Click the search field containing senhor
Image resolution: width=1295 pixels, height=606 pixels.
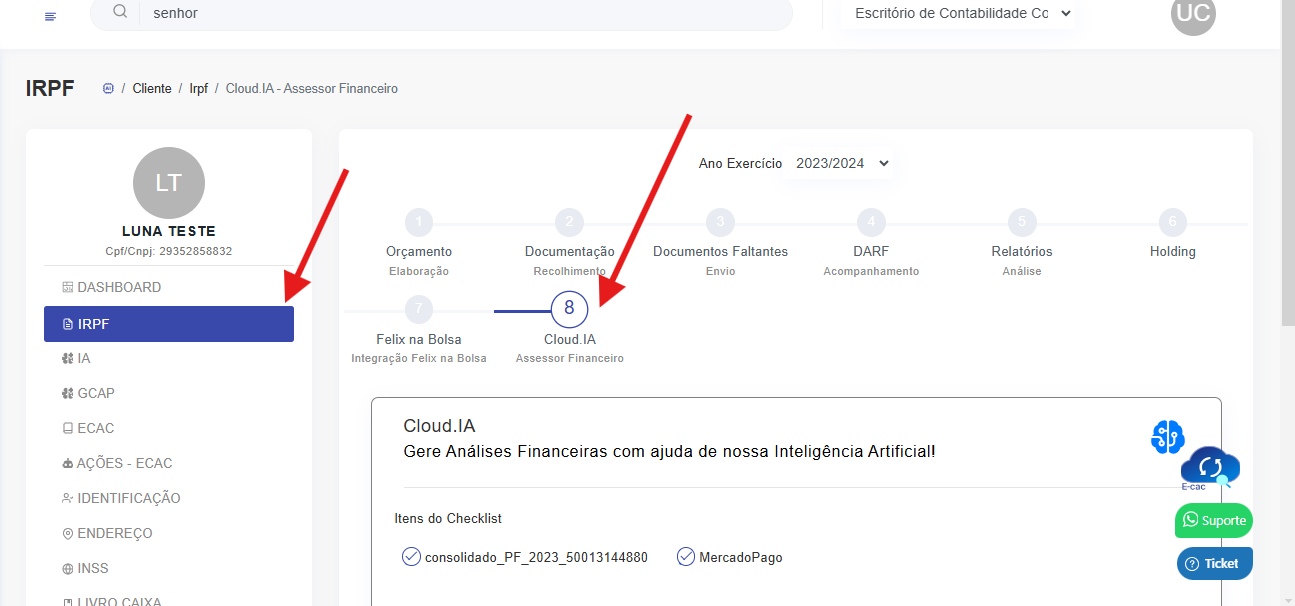pos(441,13)
